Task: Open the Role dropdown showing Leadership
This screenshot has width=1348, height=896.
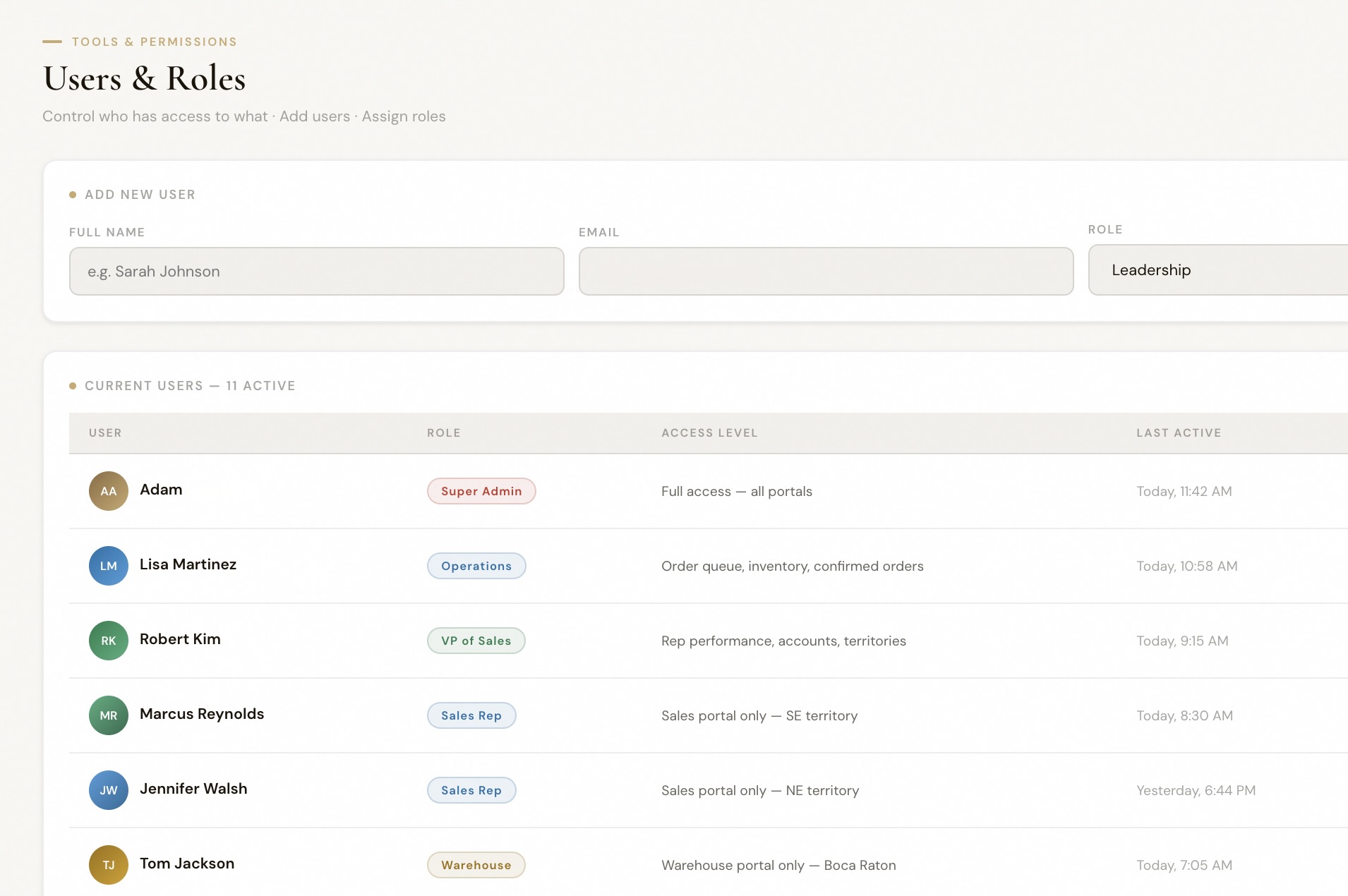Action: (1218, 270)
